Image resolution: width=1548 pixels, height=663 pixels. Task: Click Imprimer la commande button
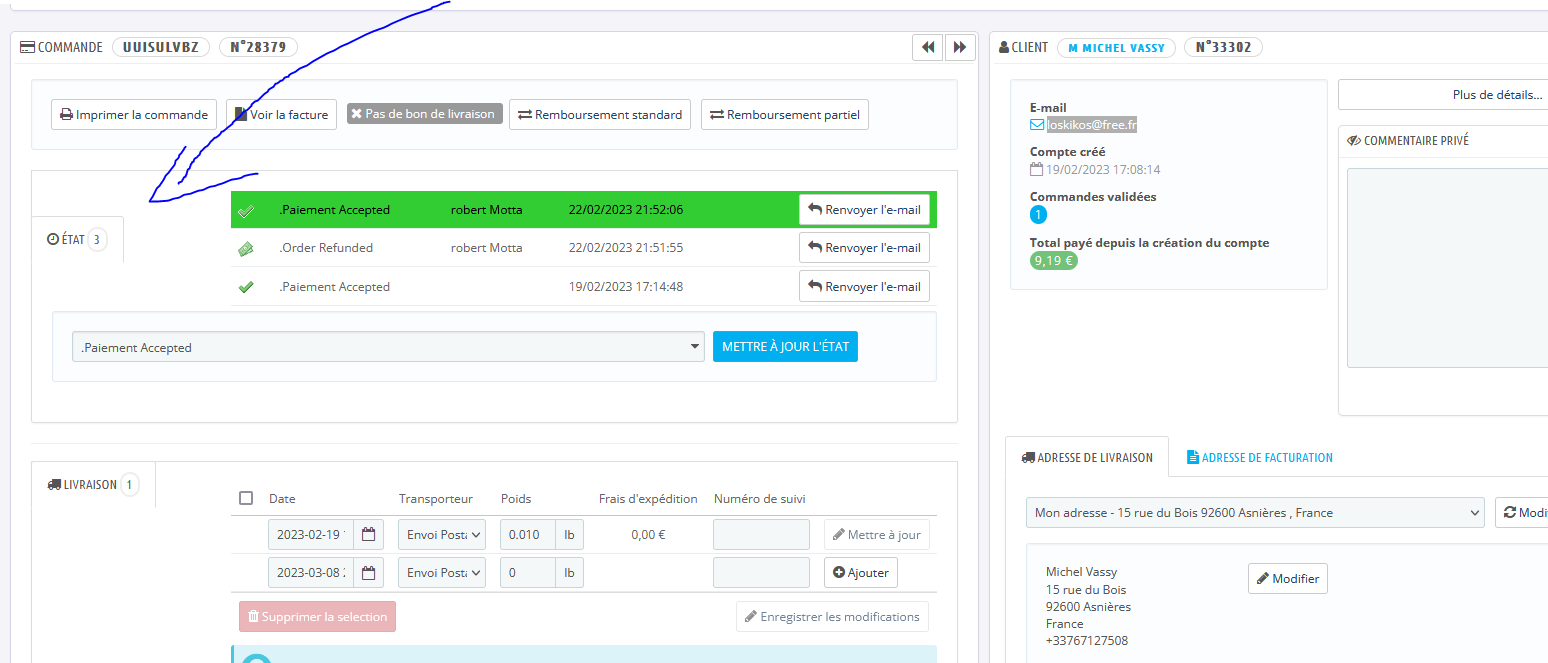[x=134, y=114]
